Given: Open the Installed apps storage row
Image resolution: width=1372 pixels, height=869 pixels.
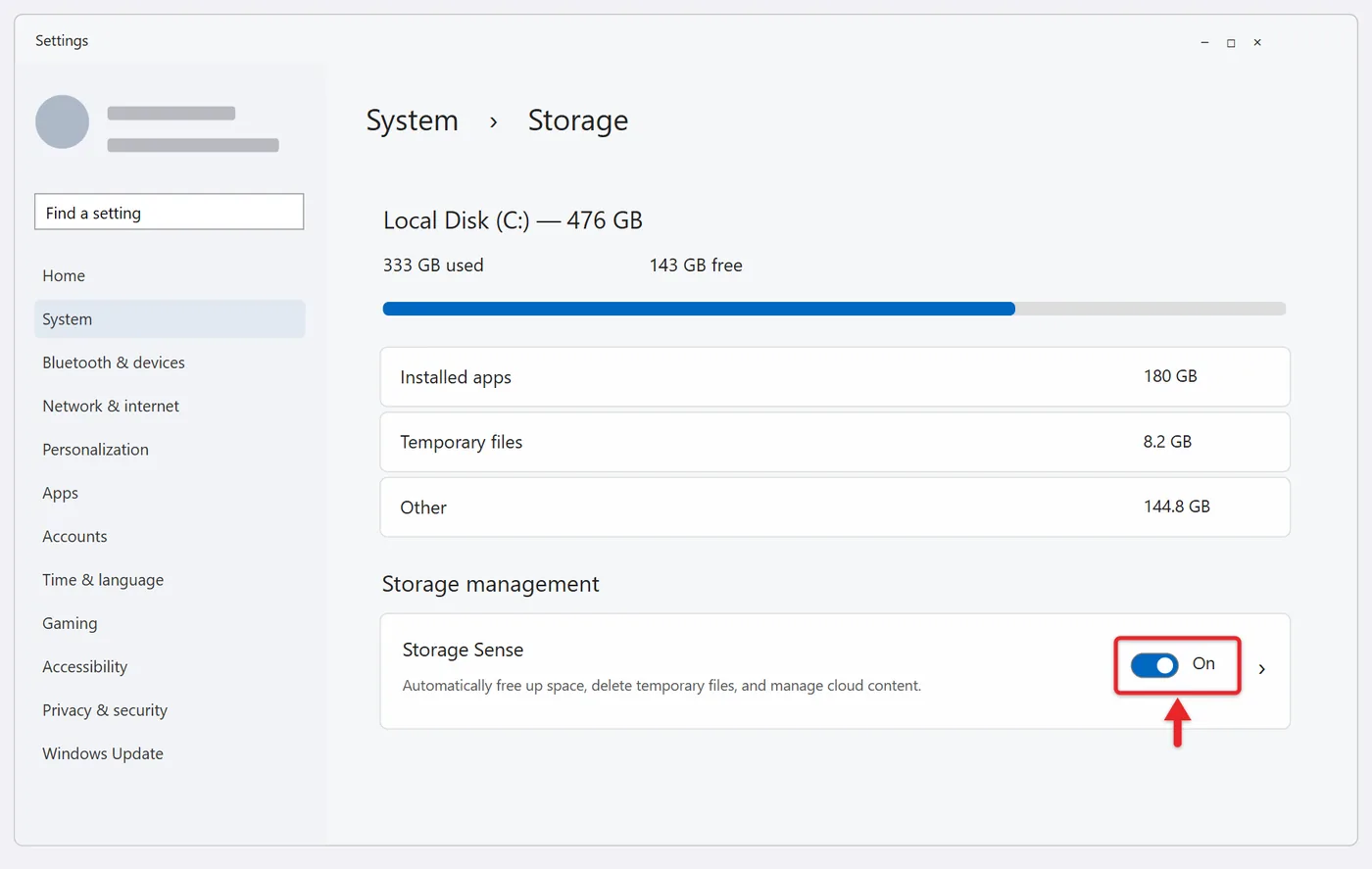Looking at the screenshot, I should pyautogui.click(x=835, y=376).
